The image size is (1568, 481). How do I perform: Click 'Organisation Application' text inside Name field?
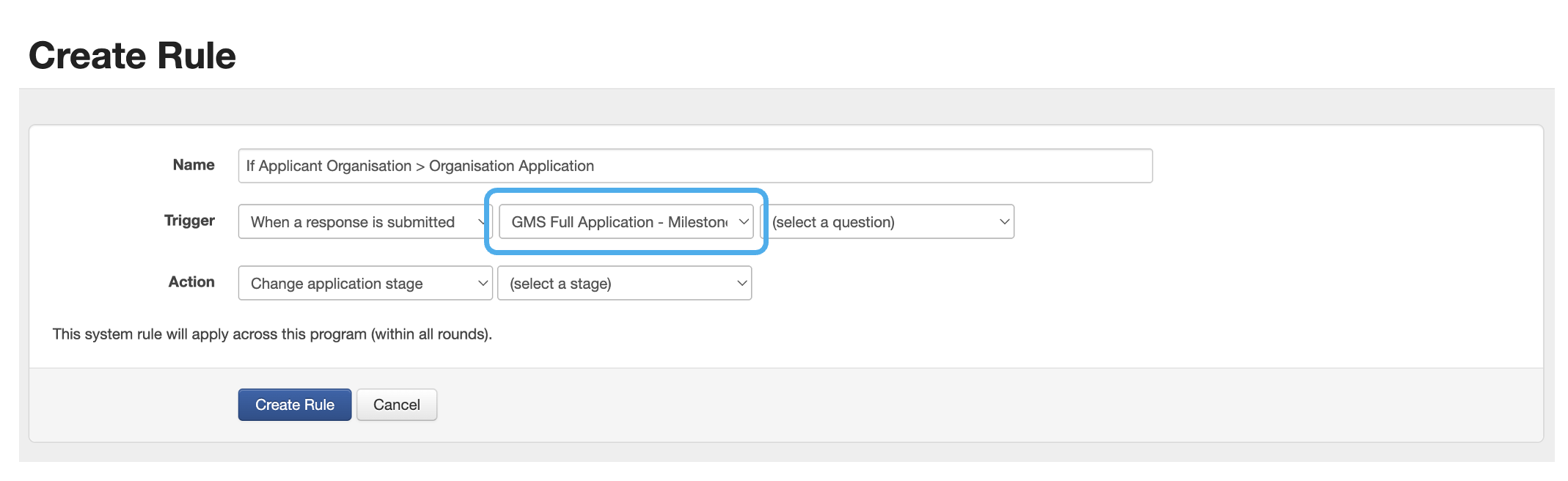pyautogui.click(x=511, y=166)
